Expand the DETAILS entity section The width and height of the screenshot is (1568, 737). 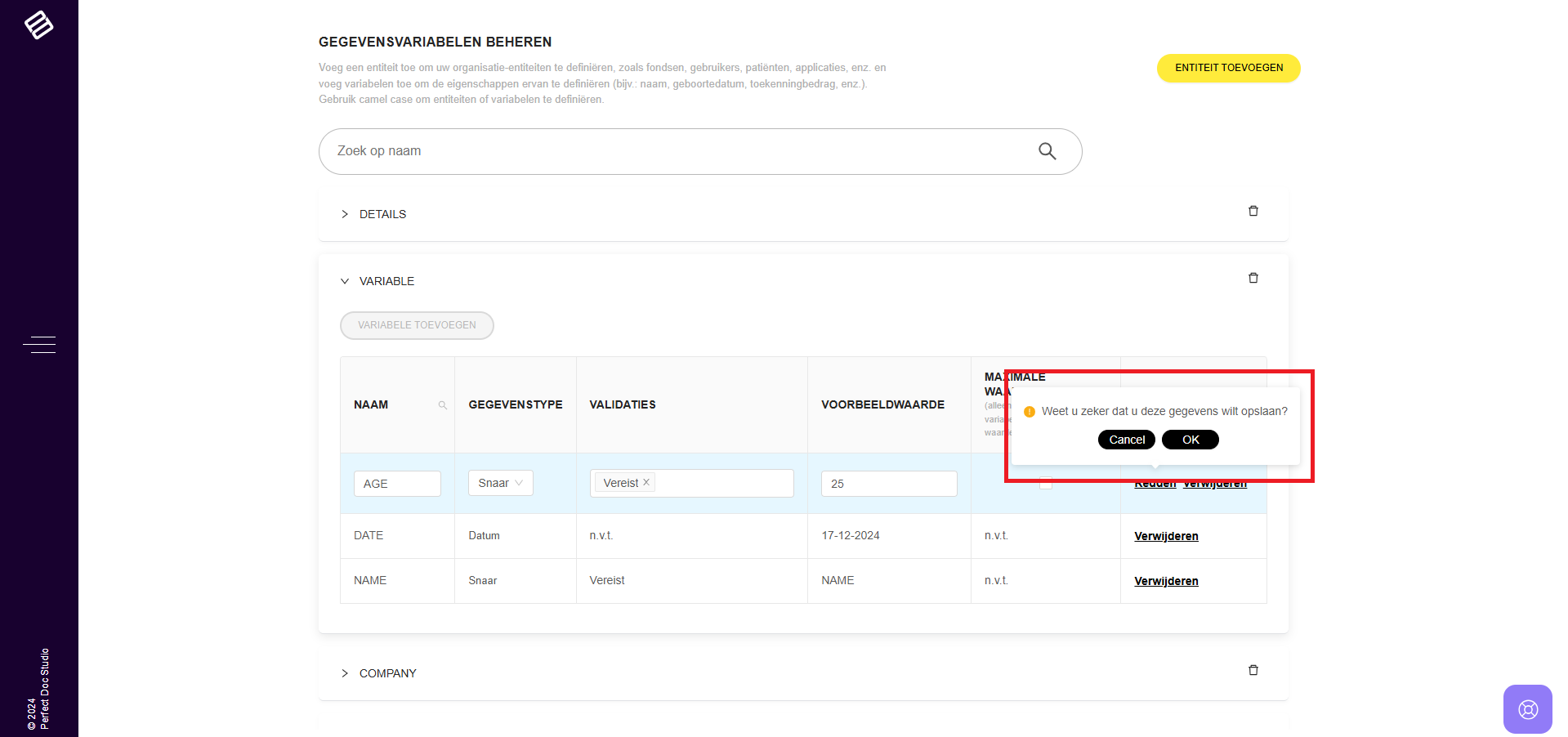[x=345, y=214]
